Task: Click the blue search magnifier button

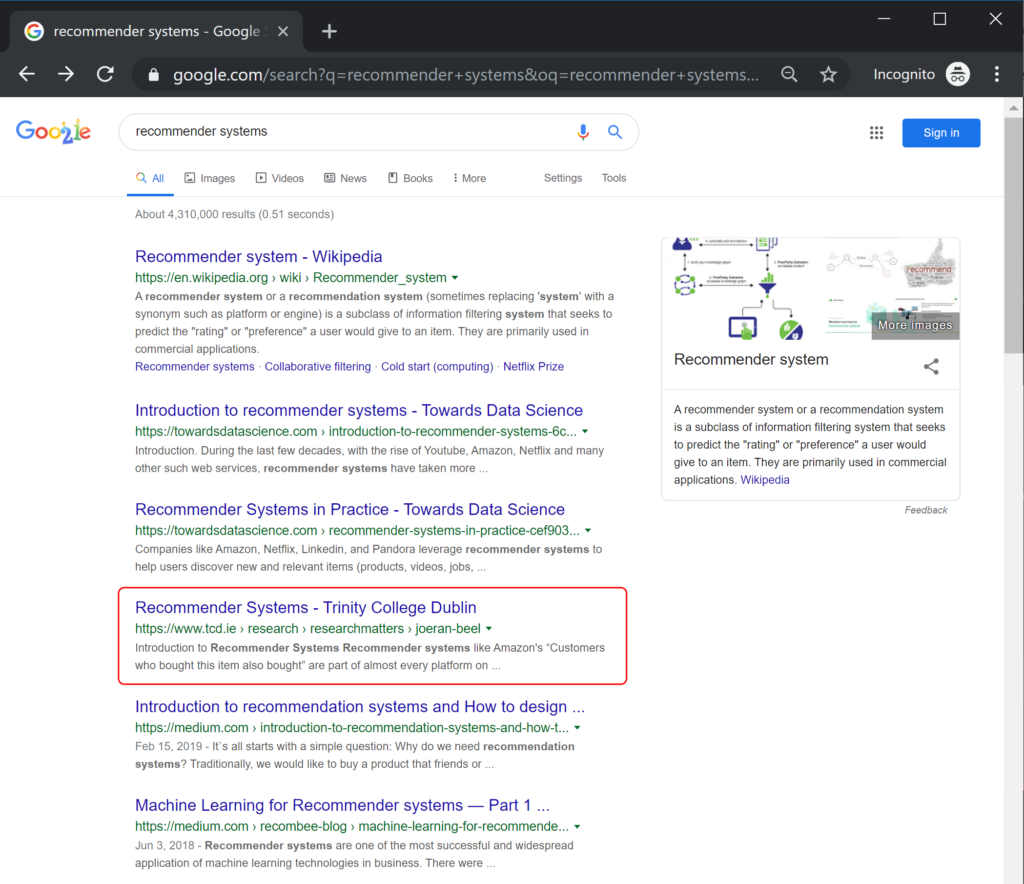Action: pos(615,132)
